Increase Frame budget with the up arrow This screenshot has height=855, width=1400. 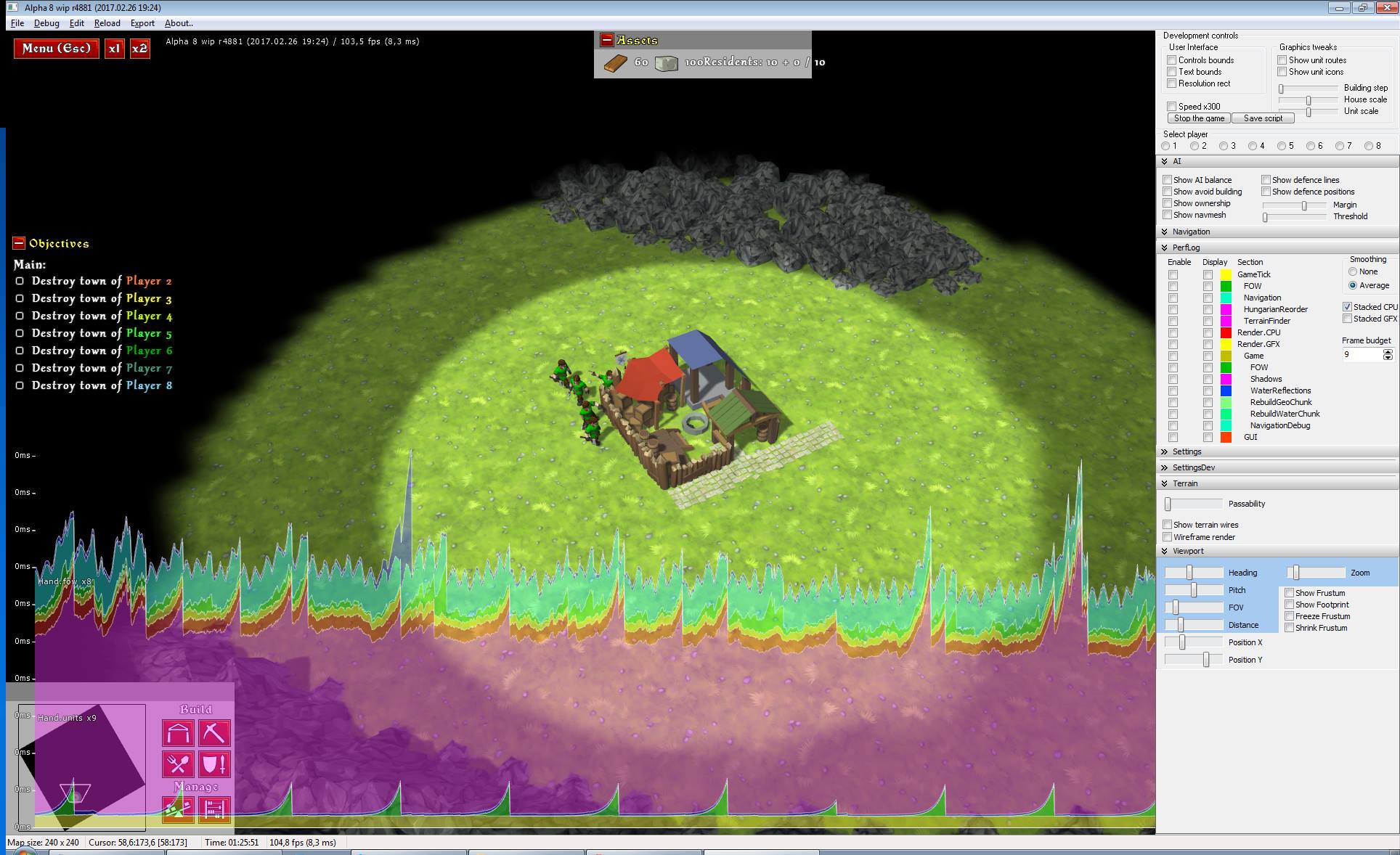click(1388, 352)
